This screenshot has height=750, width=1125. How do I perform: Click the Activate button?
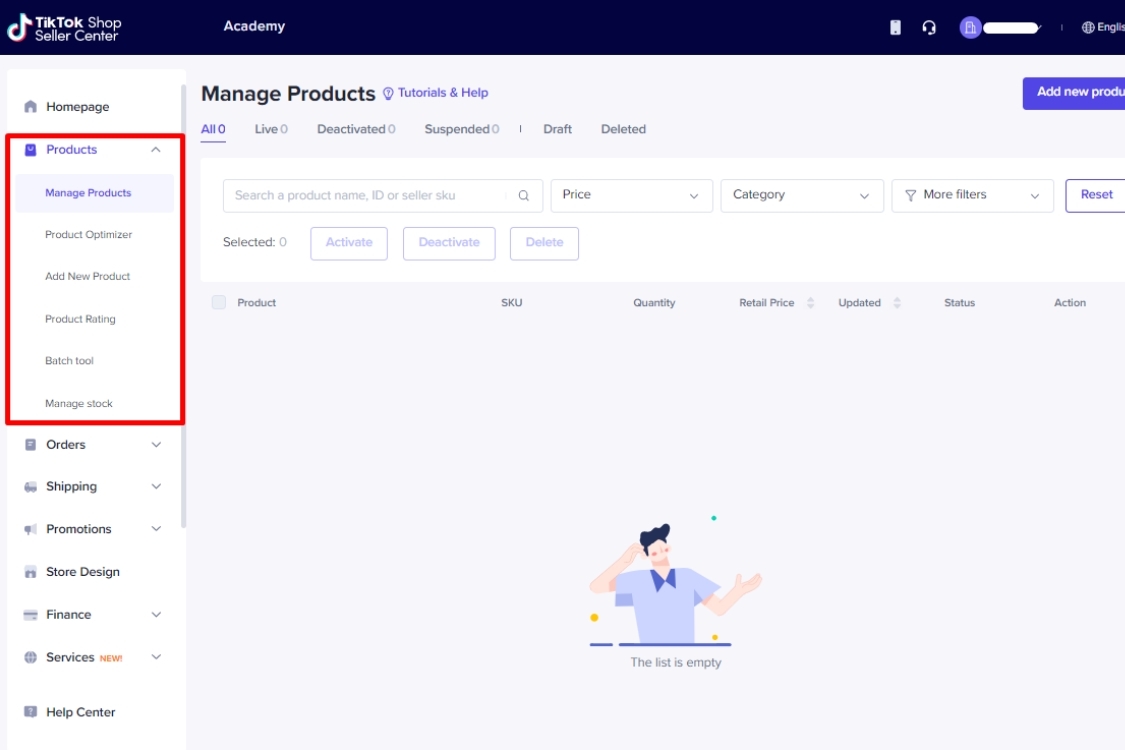point(349,243)
